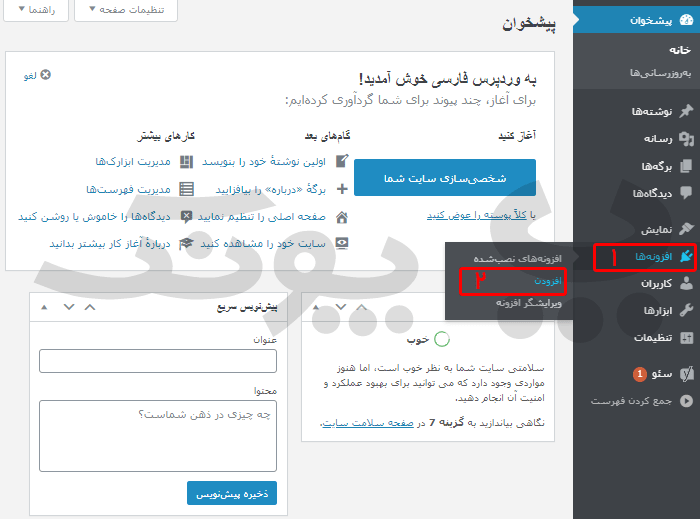Open به‌روزرسانی‌ها updates submenu item
The width and height of the screenshot is (700, 519).
coord(660,73)
